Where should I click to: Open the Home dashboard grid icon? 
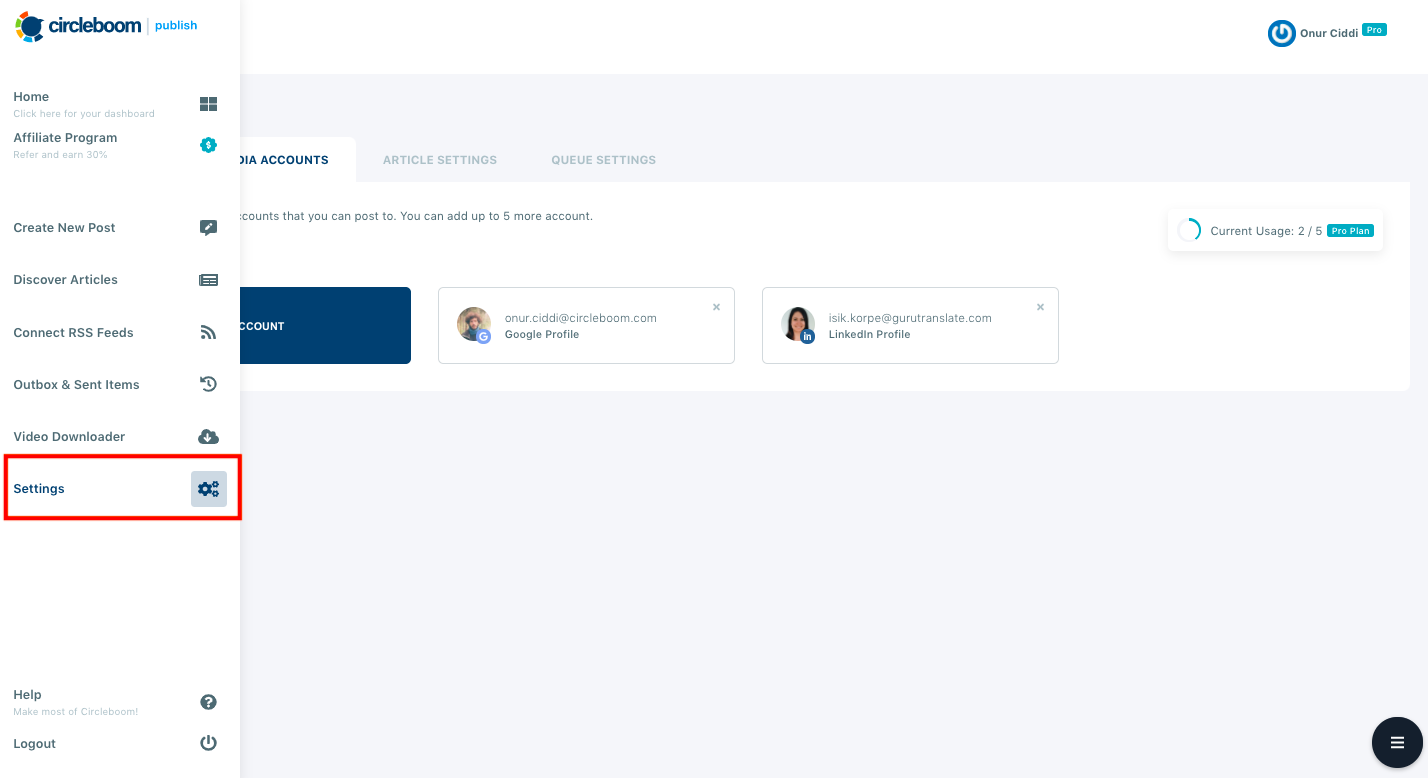coord(208,104)
